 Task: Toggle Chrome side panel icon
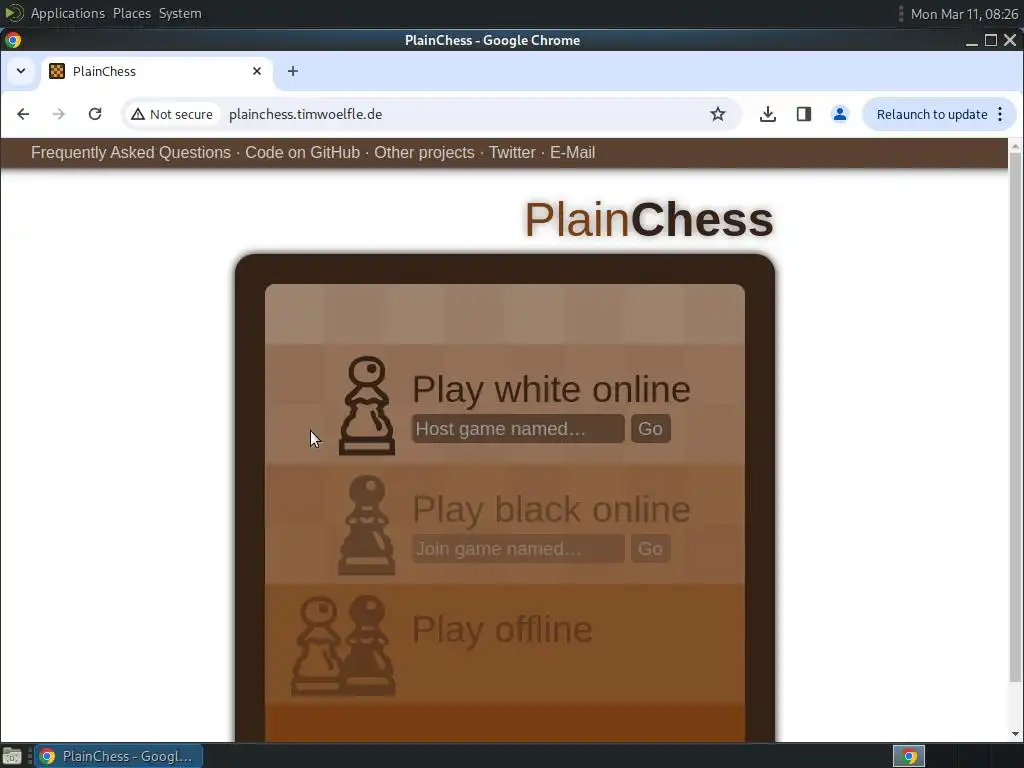click(x=804, y=114)
